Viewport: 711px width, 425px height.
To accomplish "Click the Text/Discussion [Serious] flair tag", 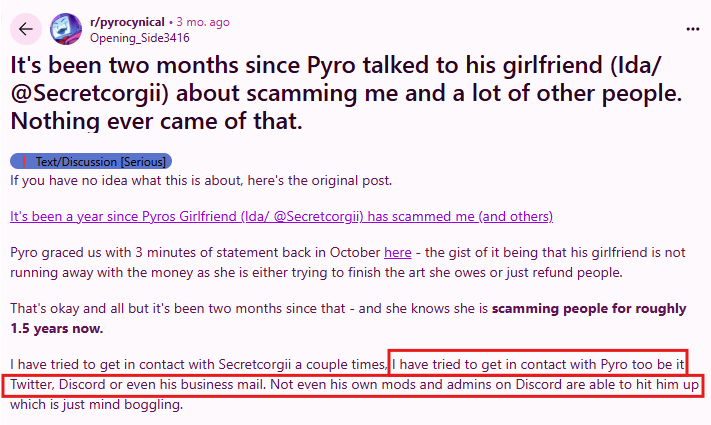I will pos(92,161).
